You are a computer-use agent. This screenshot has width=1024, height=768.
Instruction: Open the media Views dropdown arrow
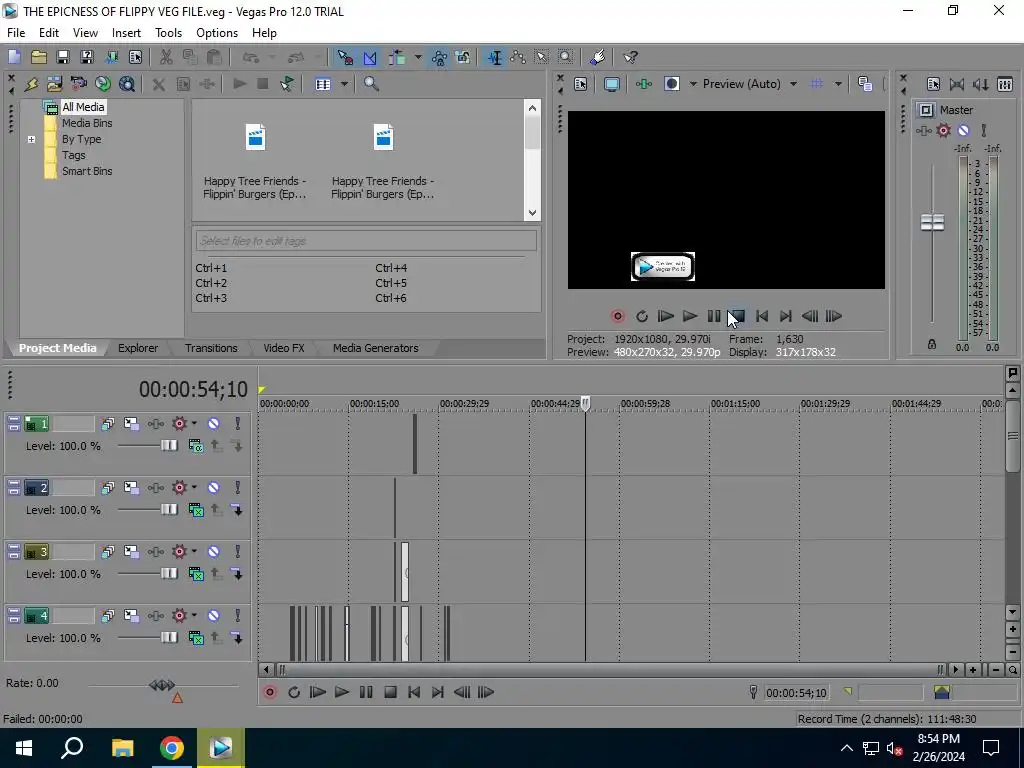344,84
